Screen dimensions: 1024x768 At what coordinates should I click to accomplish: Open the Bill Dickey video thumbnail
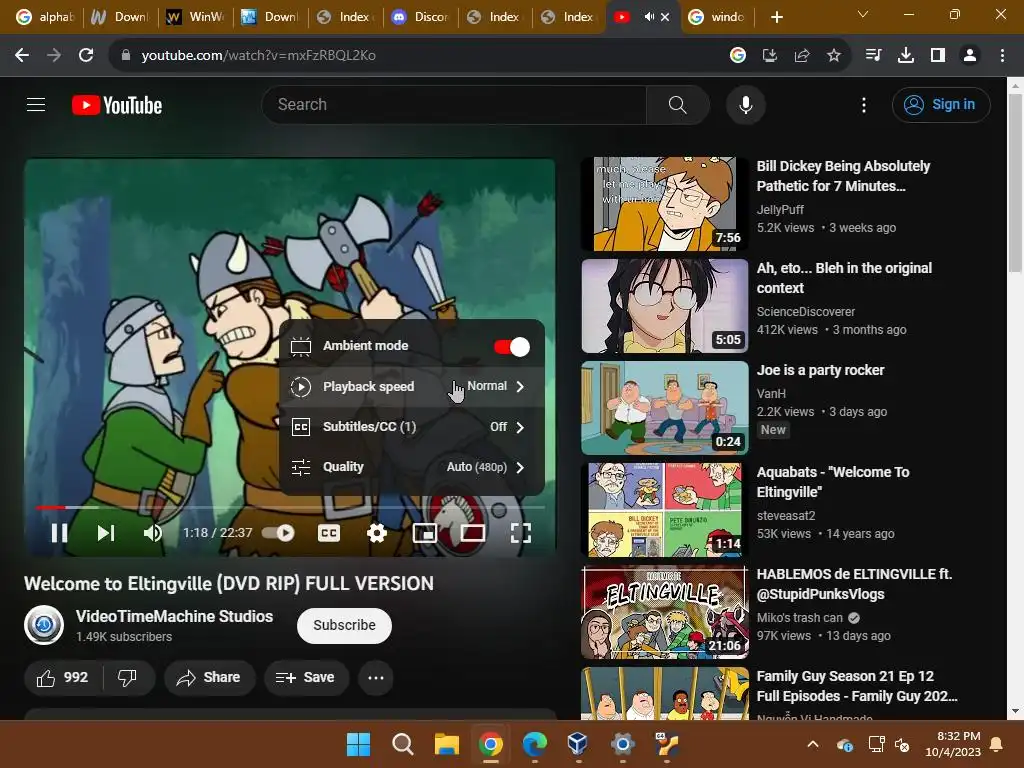665,204
